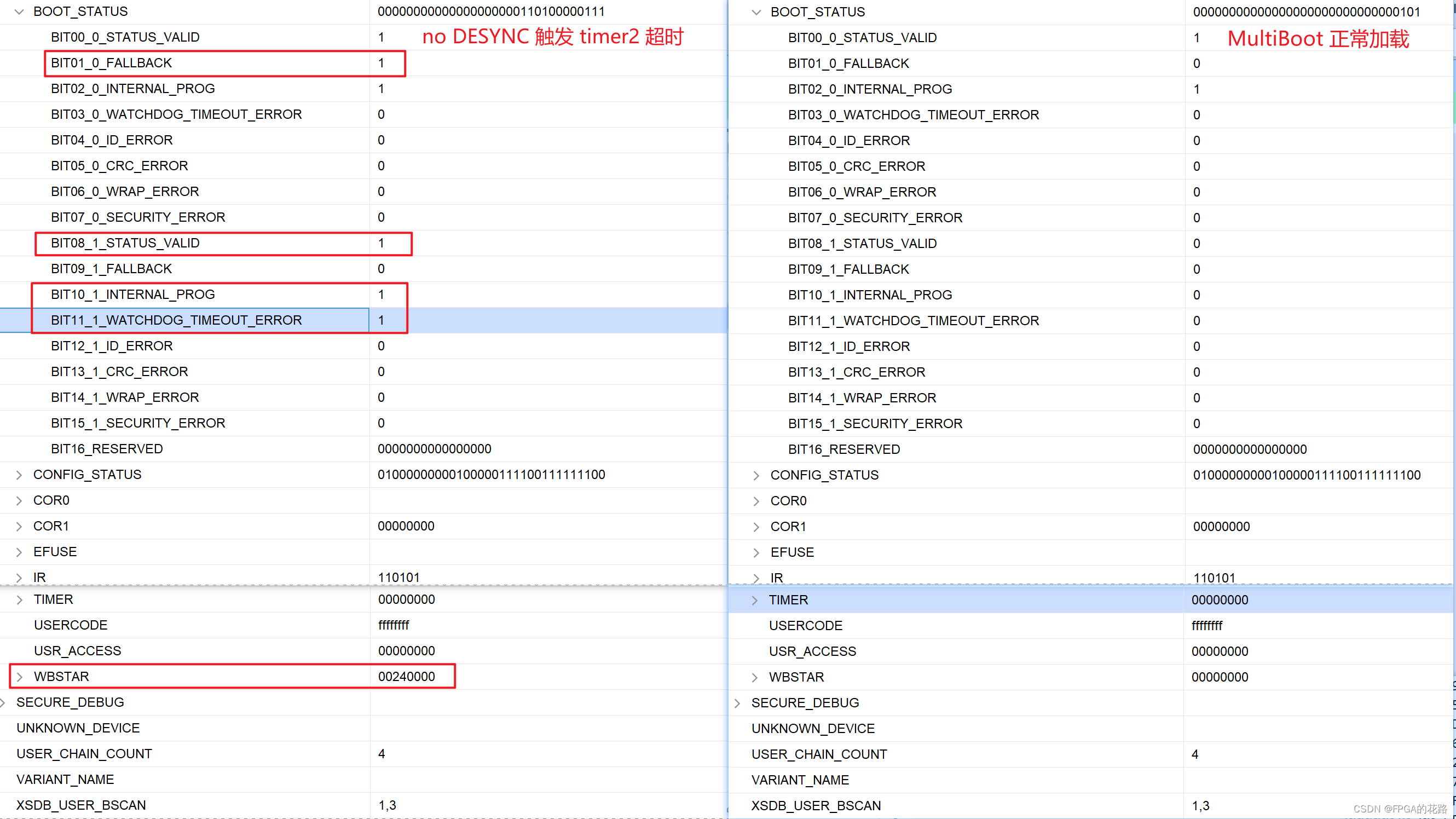
Task: Select right USERCODE property row
Action: click(805, 626)
